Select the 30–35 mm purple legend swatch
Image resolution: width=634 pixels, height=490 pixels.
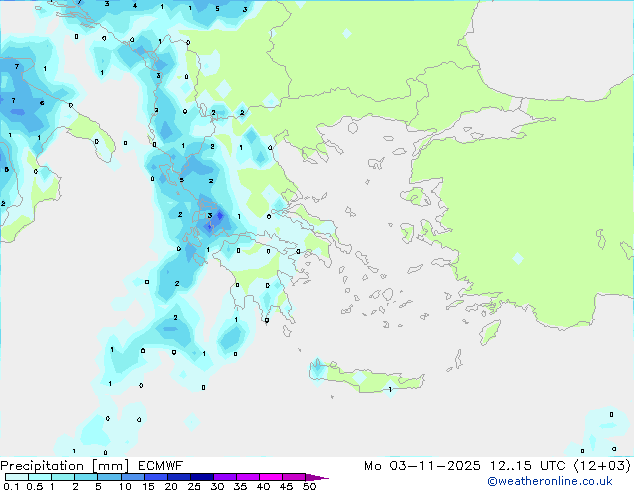point(225,477)
